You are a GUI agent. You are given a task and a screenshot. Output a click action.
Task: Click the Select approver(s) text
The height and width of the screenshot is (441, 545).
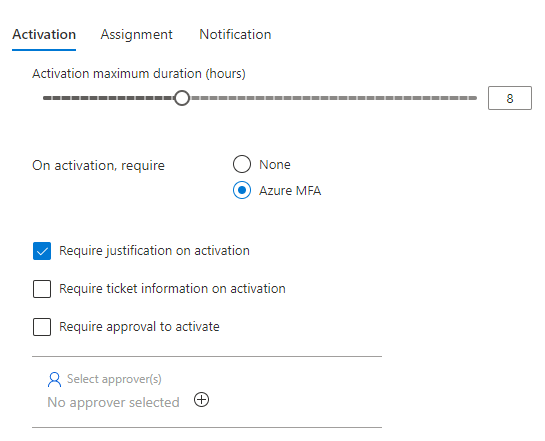(x=114, y=379)
